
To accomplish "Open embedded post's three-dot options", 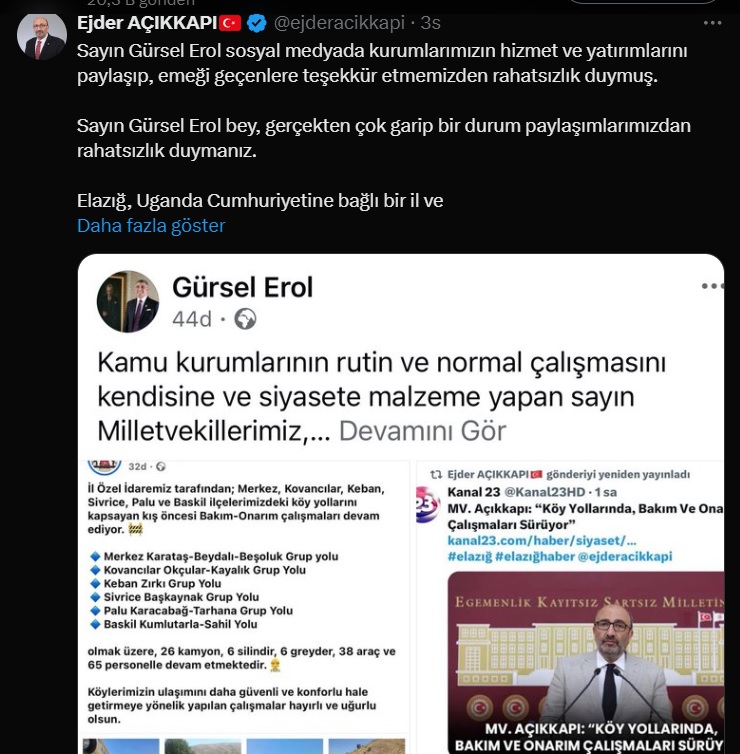I will click(x=712, y=286).
